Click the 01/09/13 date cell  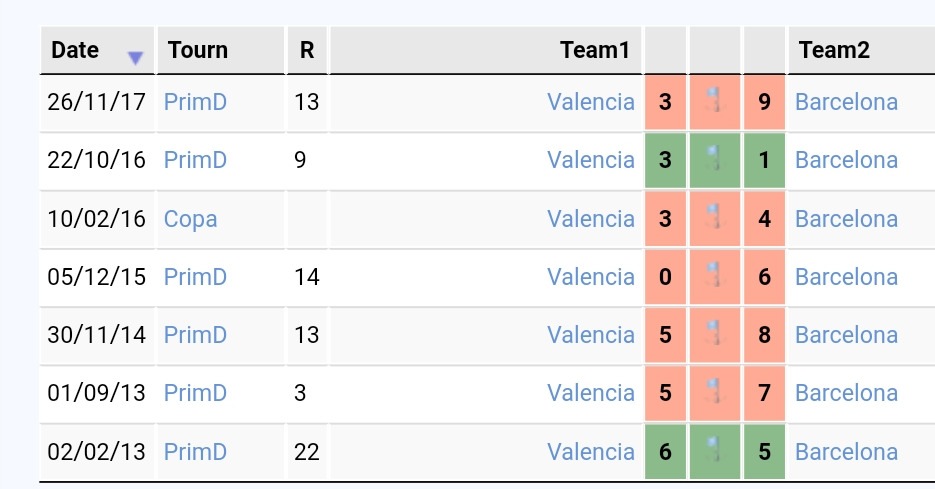(x=97, y=393)
